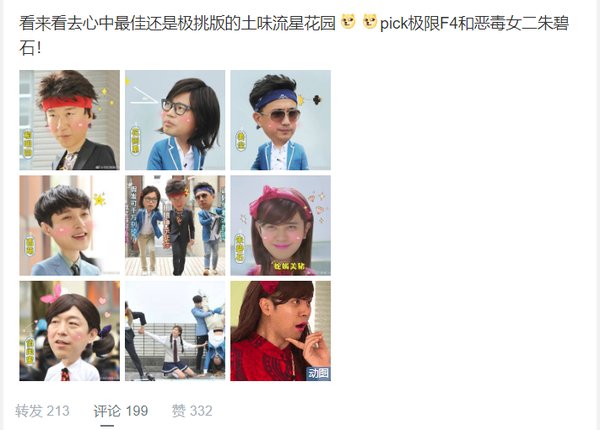The height and width of the screenshot is (430, 600).
Task: Open the 转发 213 repost tab
Action: click(42, 411)
